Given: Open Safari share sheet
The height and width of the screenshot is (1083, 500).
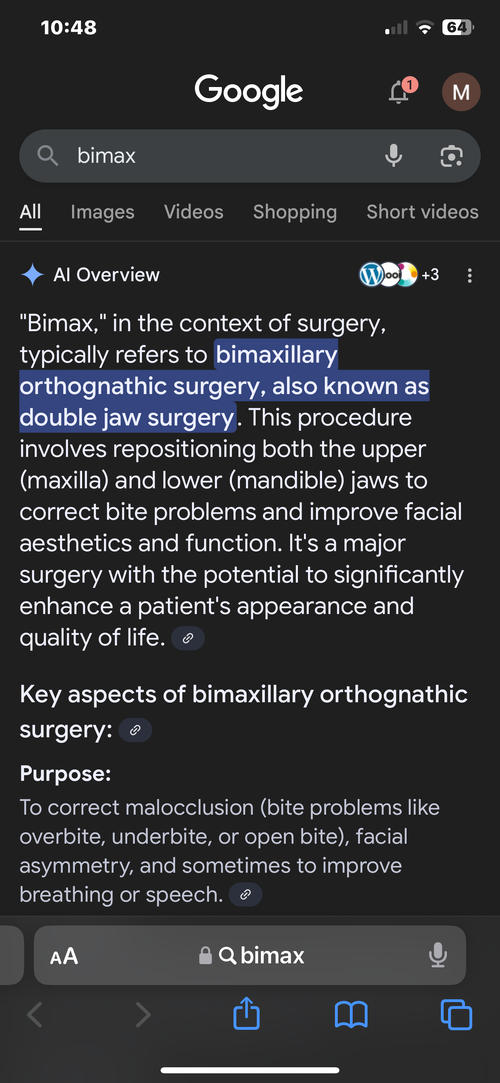Looking at the screenshot, I should click(x=247, y=1015).
